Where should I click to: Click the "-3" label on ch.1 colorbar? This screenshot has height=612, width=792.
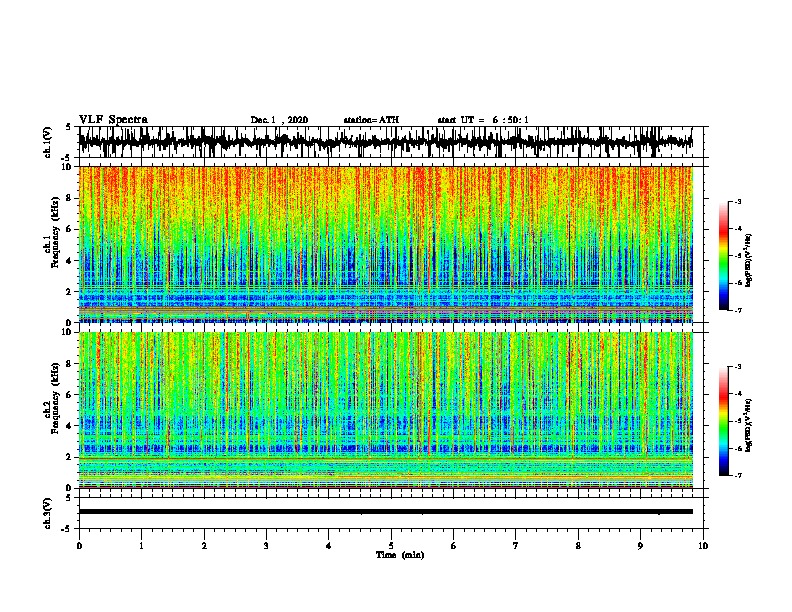[x=737, y=202]
